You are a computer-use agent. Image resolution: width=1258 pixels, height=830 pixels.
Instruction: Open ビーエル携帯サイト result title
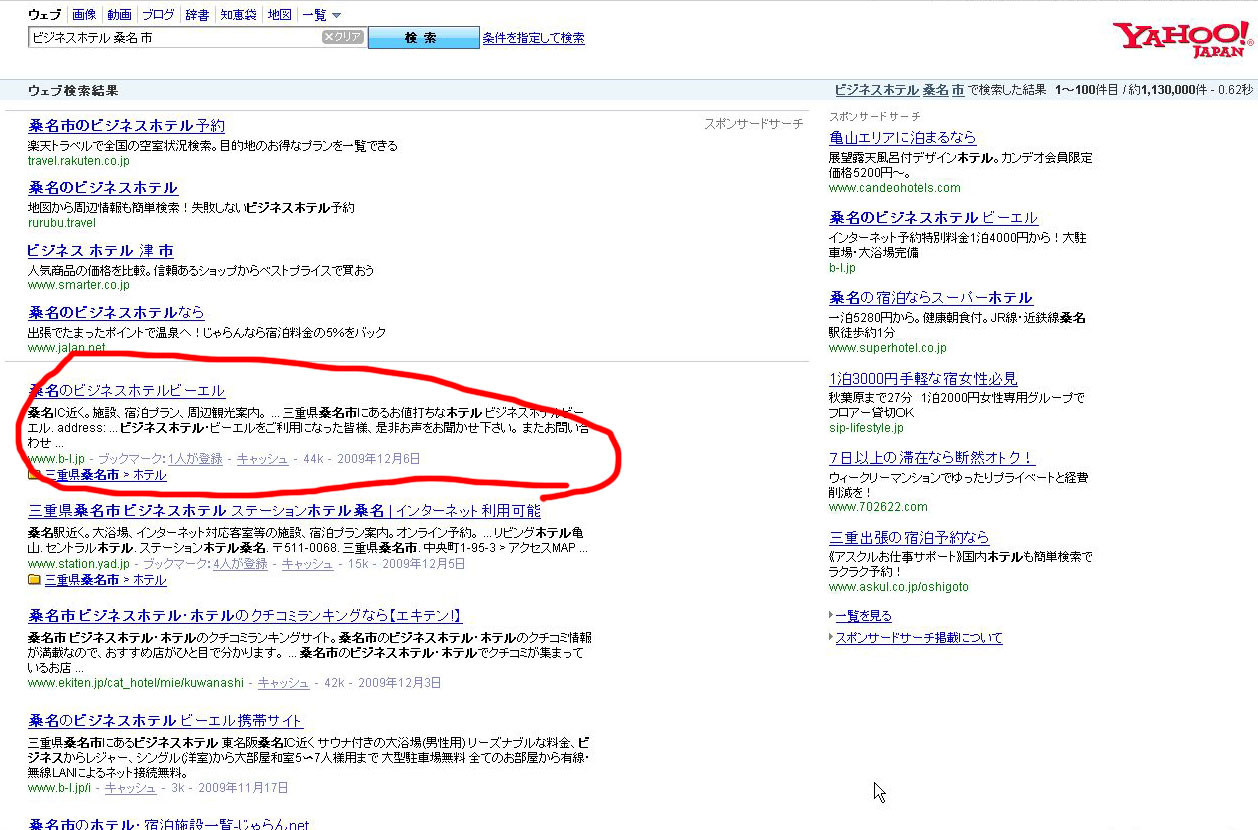click(x=165, y=721)
